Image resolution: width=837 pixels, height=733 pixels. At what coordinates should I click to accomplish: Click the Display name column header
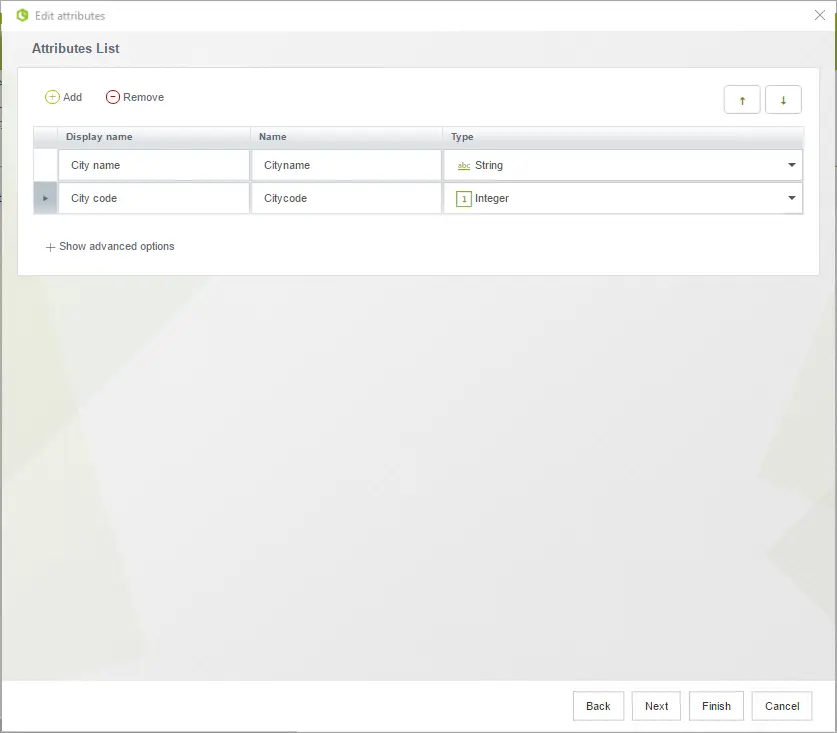pos(154,137)
